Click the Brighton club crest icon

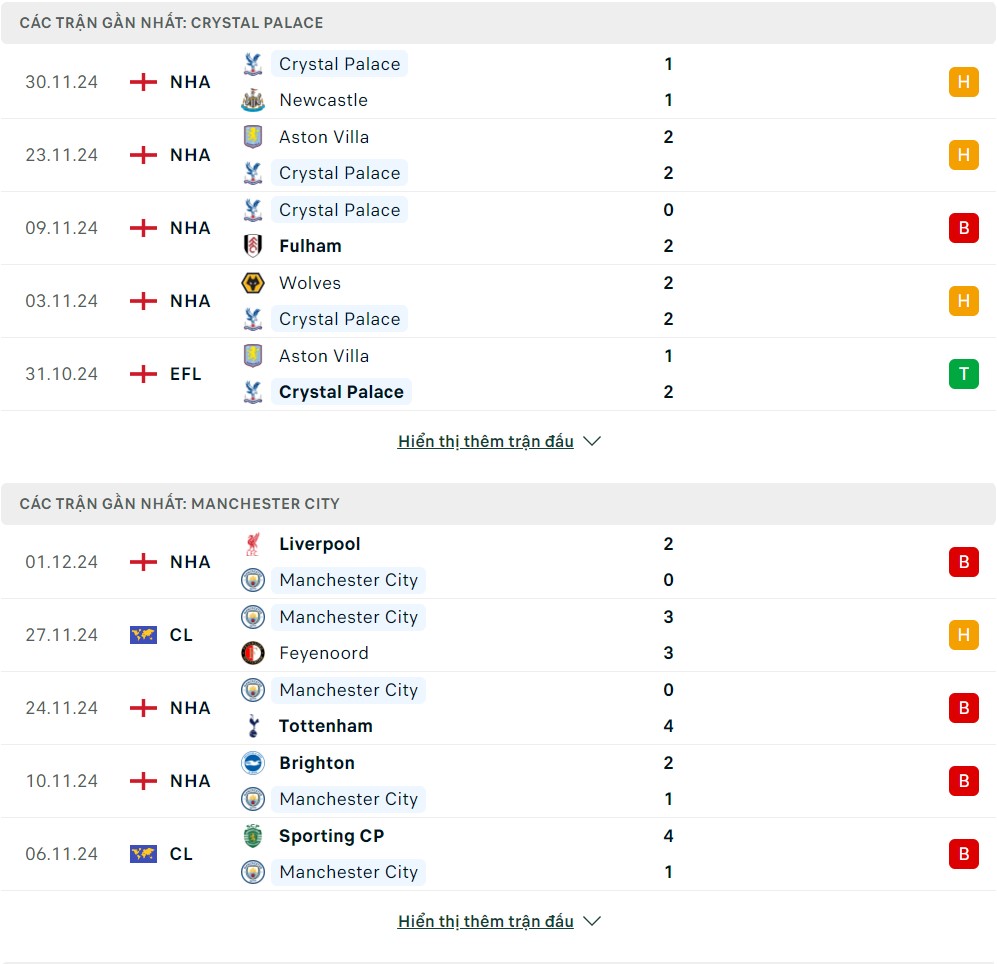(253, 763)
